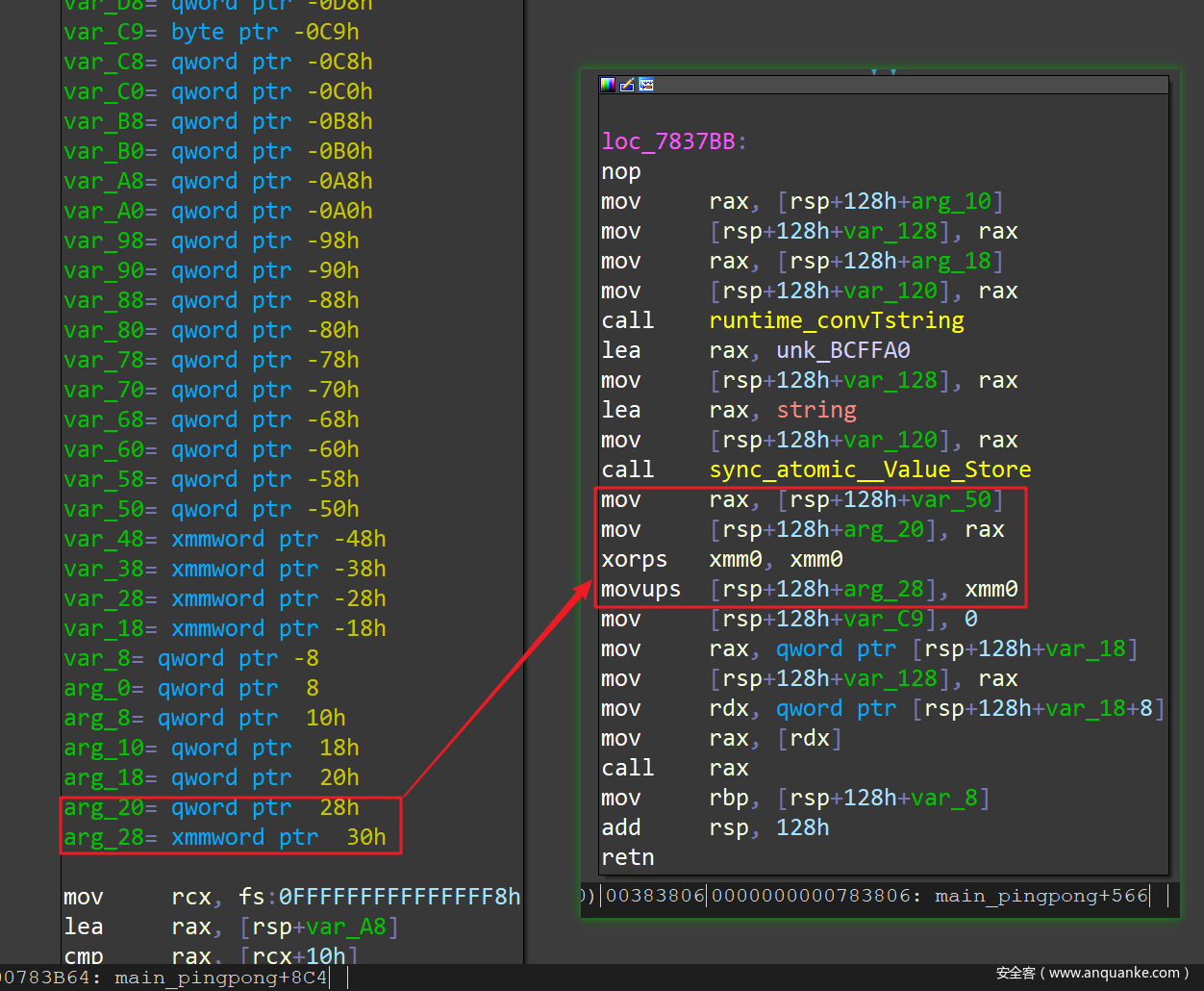Click the edit node comment pencil icon
The image size is (1204, 991).
(627, 85)
